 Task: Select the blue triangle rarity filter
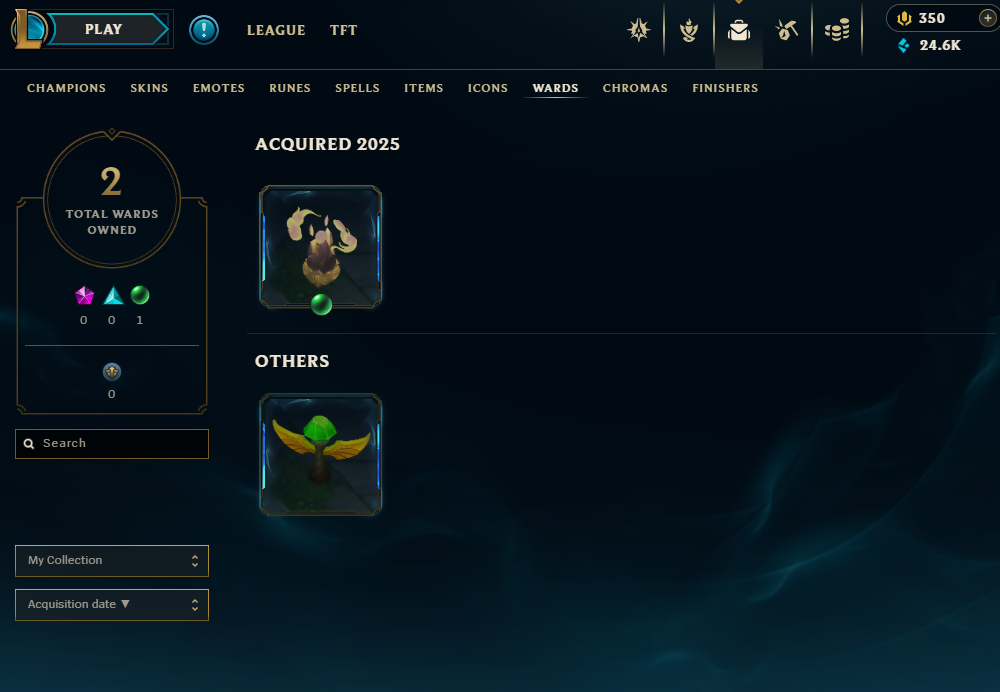(113, 295)
